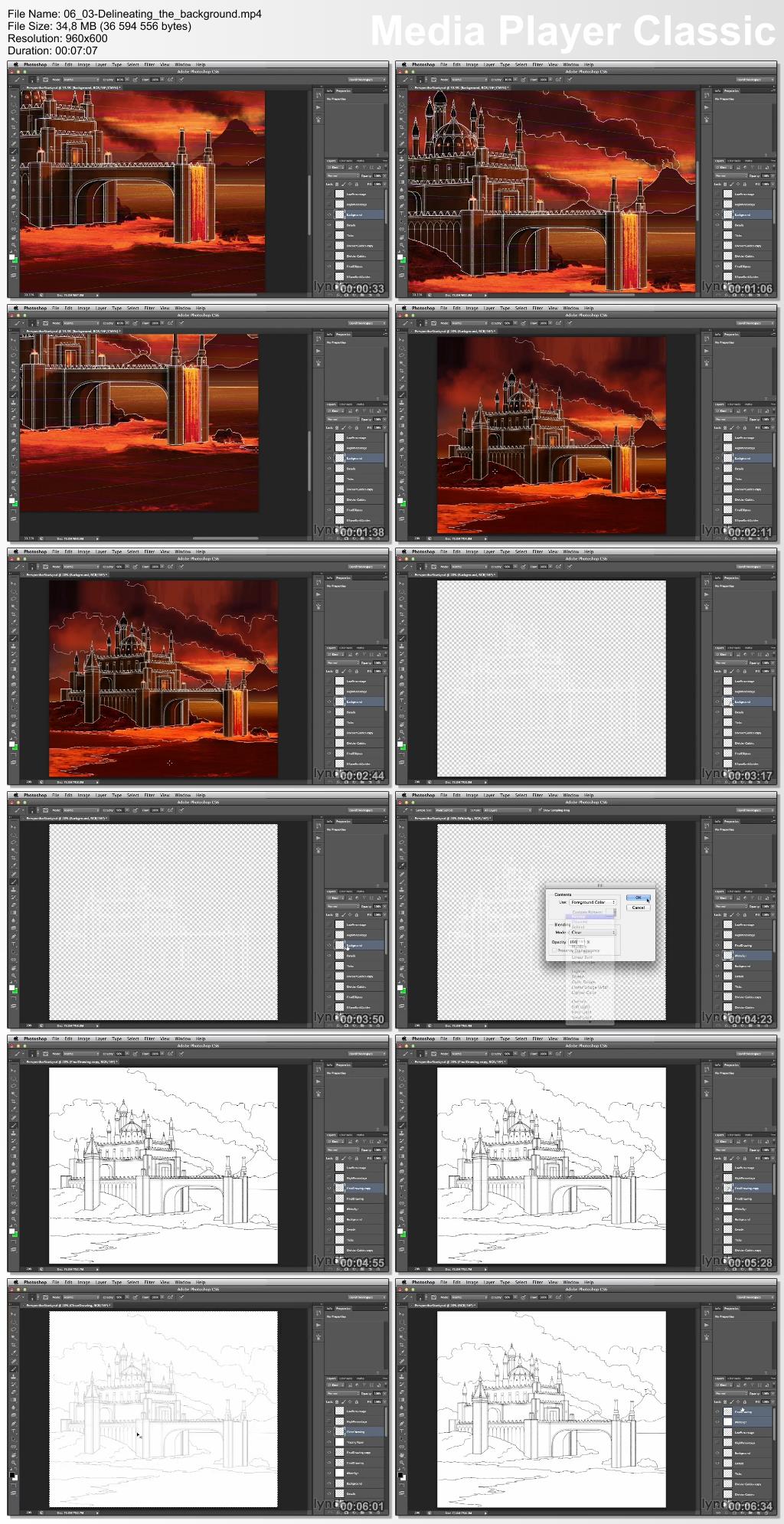This screenshot has width=784, height=1524.
Task: Select Gradient tool in 00:03:17 frame
Action: [401, 669]
